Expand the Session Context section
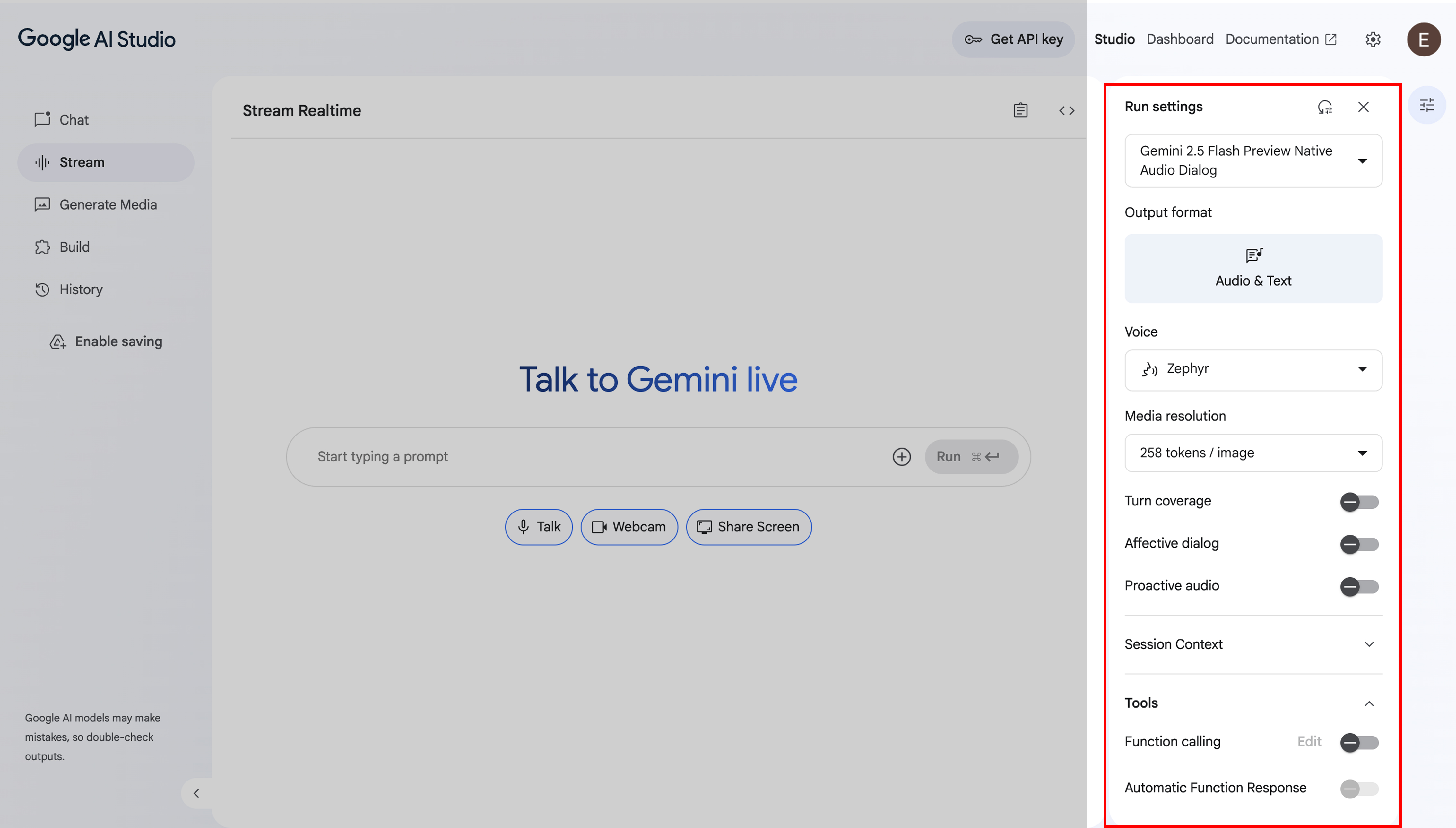Viewport: 1456px width, 828px height. 1253,644
